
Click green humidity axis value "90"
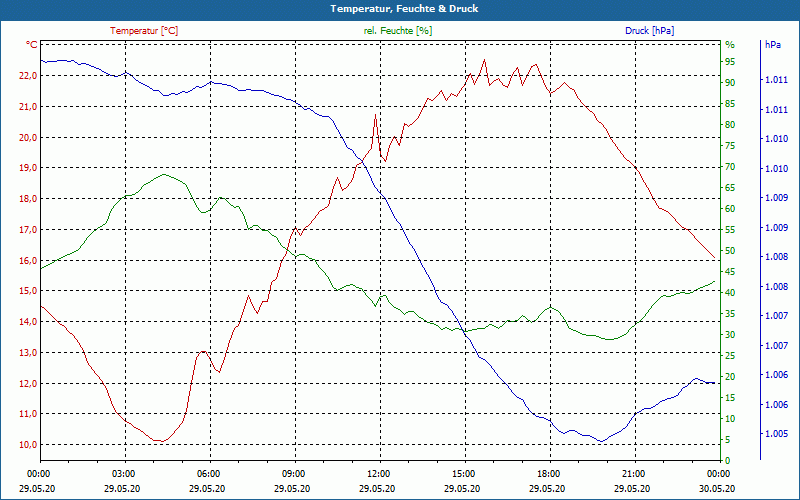point(730,83)
